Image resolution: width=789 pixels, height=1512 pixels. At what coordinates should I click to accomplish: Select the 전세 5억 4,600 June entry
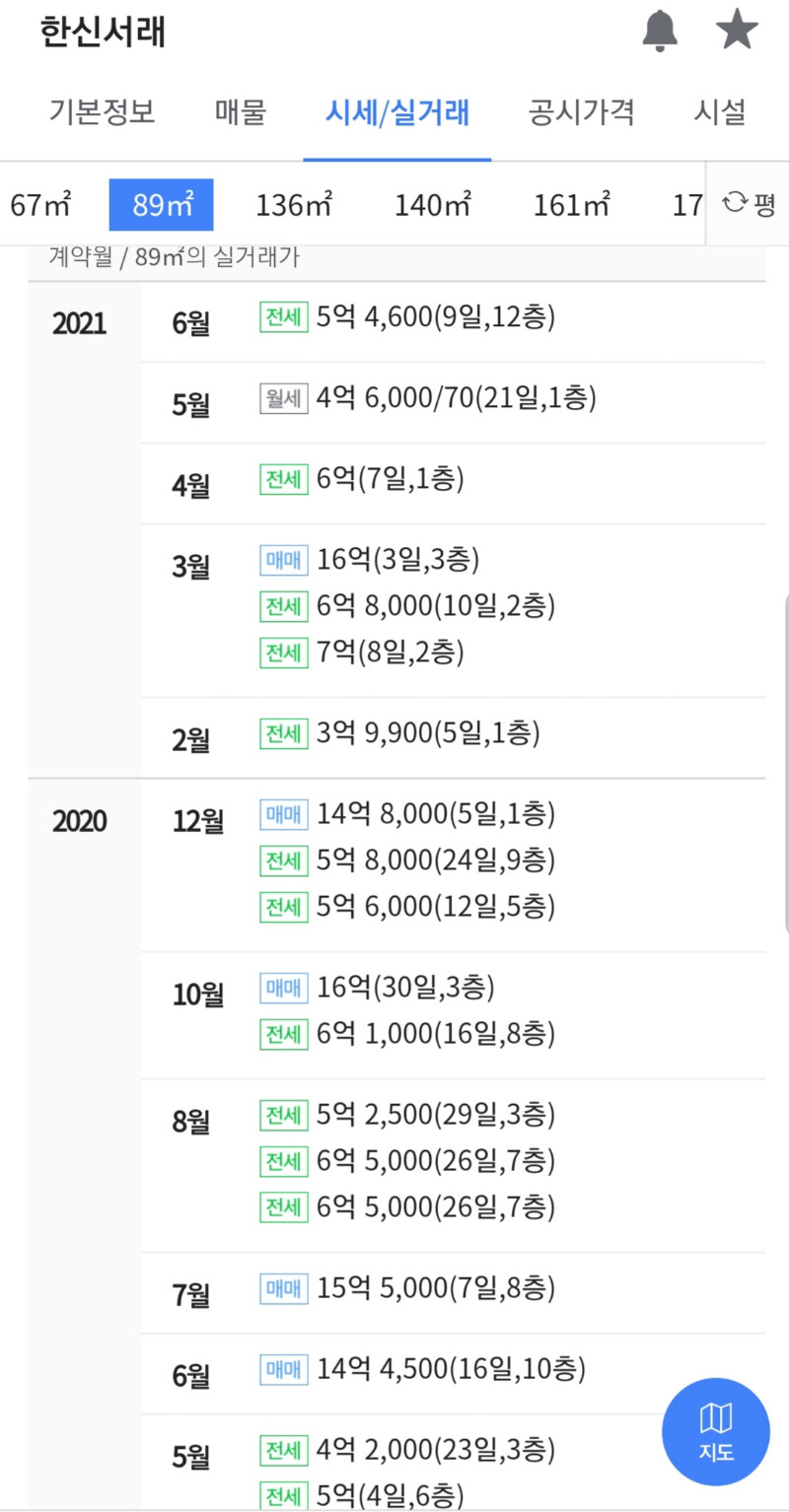[408, 317]
